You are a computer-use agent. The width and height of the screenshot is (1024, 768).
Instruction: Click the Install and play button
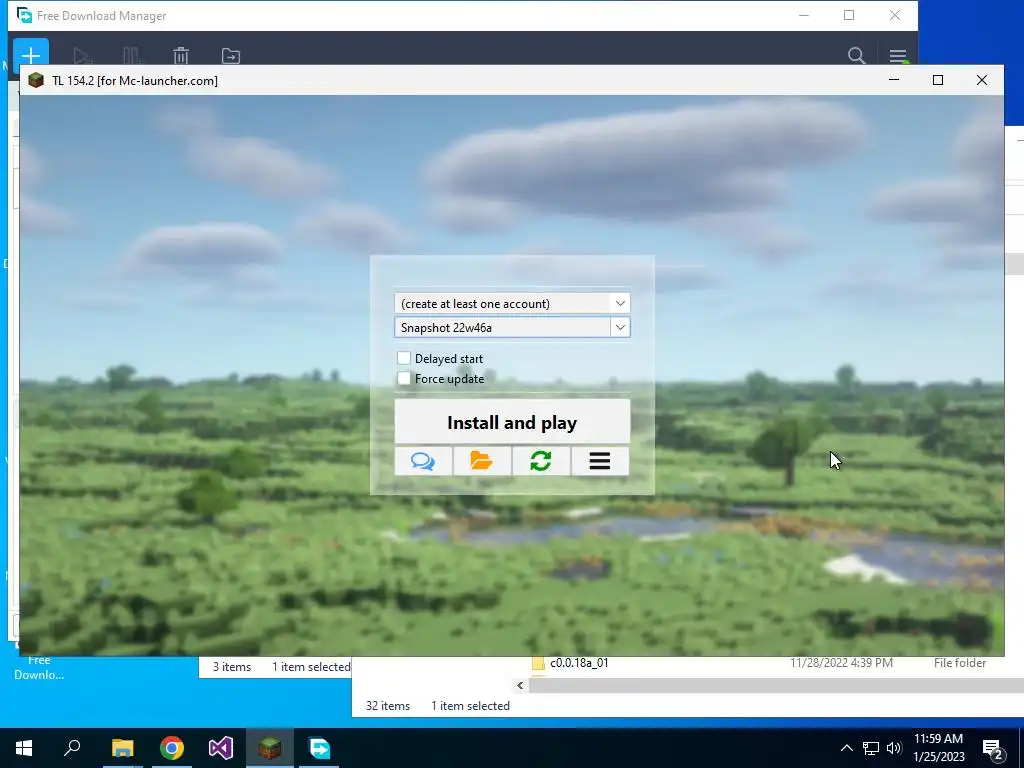pos(512,422)
